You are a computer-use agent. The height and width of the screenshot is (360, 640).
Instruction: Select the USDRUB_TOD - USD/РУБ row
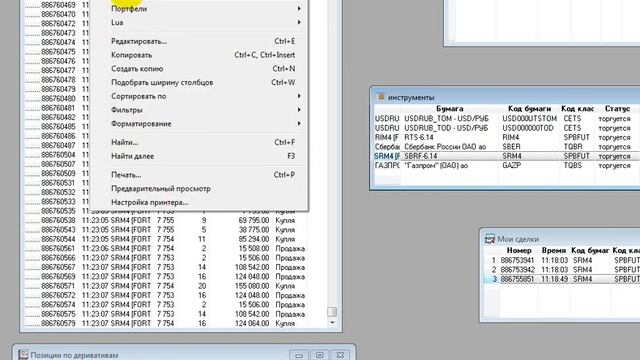point(507,128)
